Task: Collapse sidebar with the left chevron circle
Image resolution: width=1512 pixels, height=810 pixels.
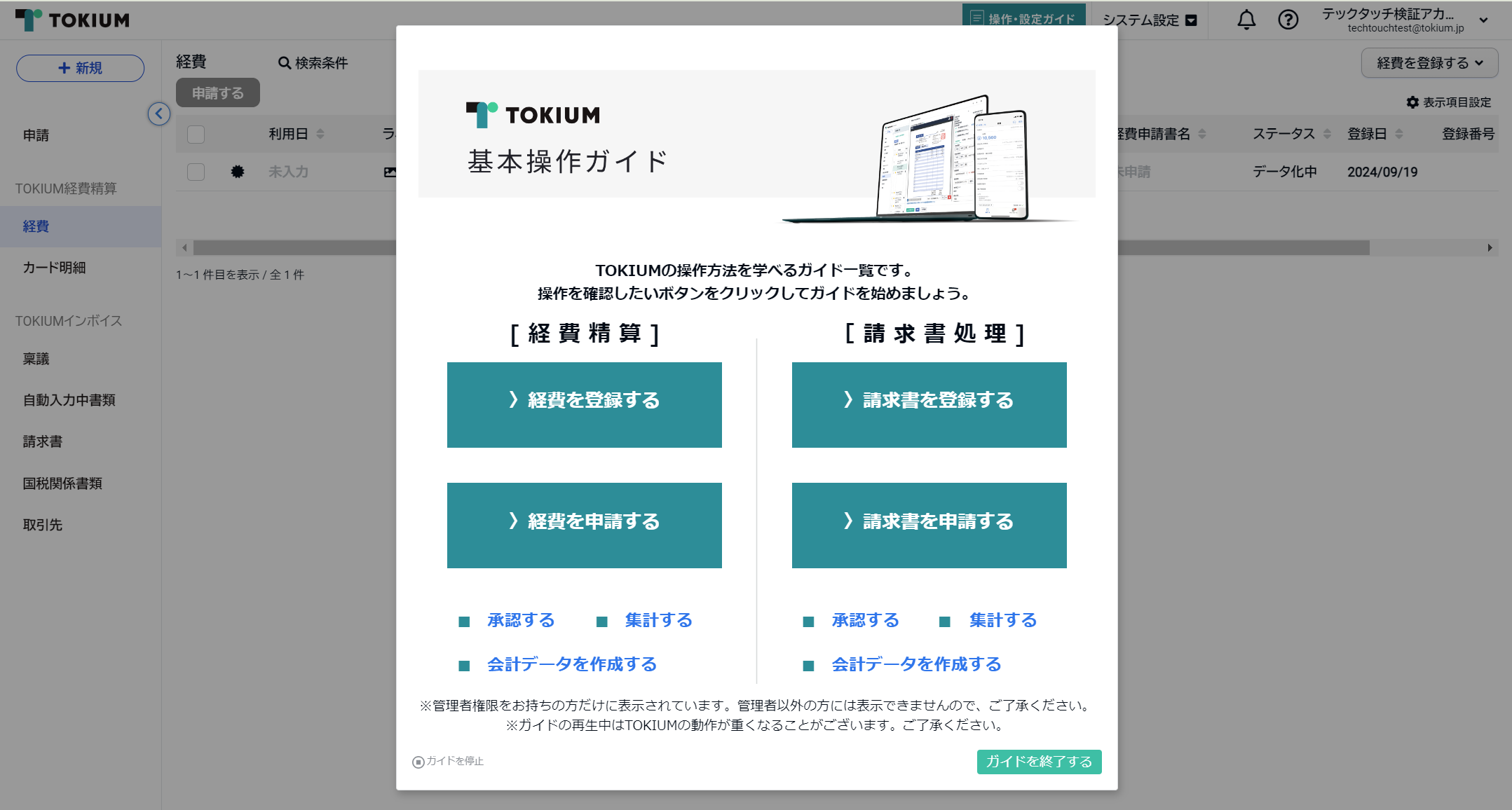Action: point(159,114)
